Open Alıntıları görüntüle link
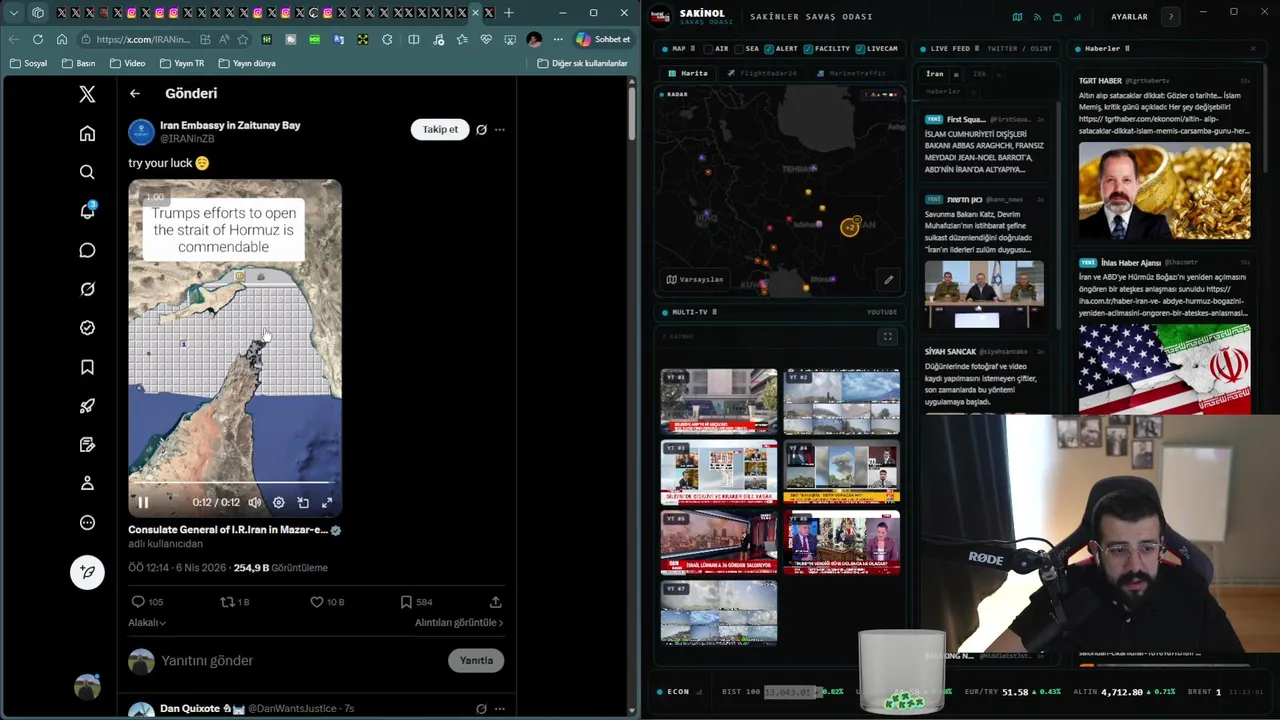Screen dimensions: 1280x720 click(x=459, y=622)
